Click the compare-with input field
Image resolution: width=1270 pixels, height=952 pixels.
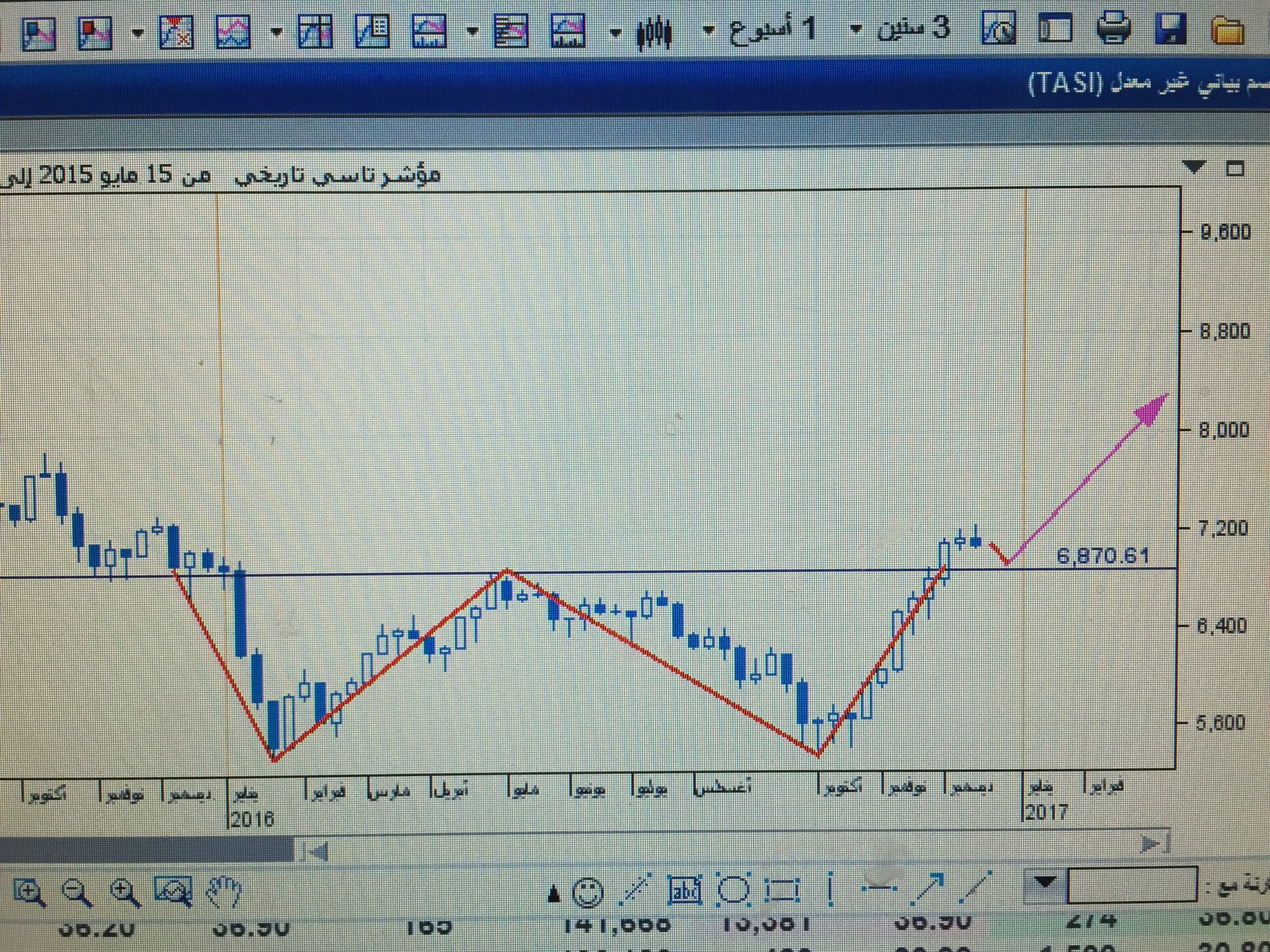pos(1132,884)
